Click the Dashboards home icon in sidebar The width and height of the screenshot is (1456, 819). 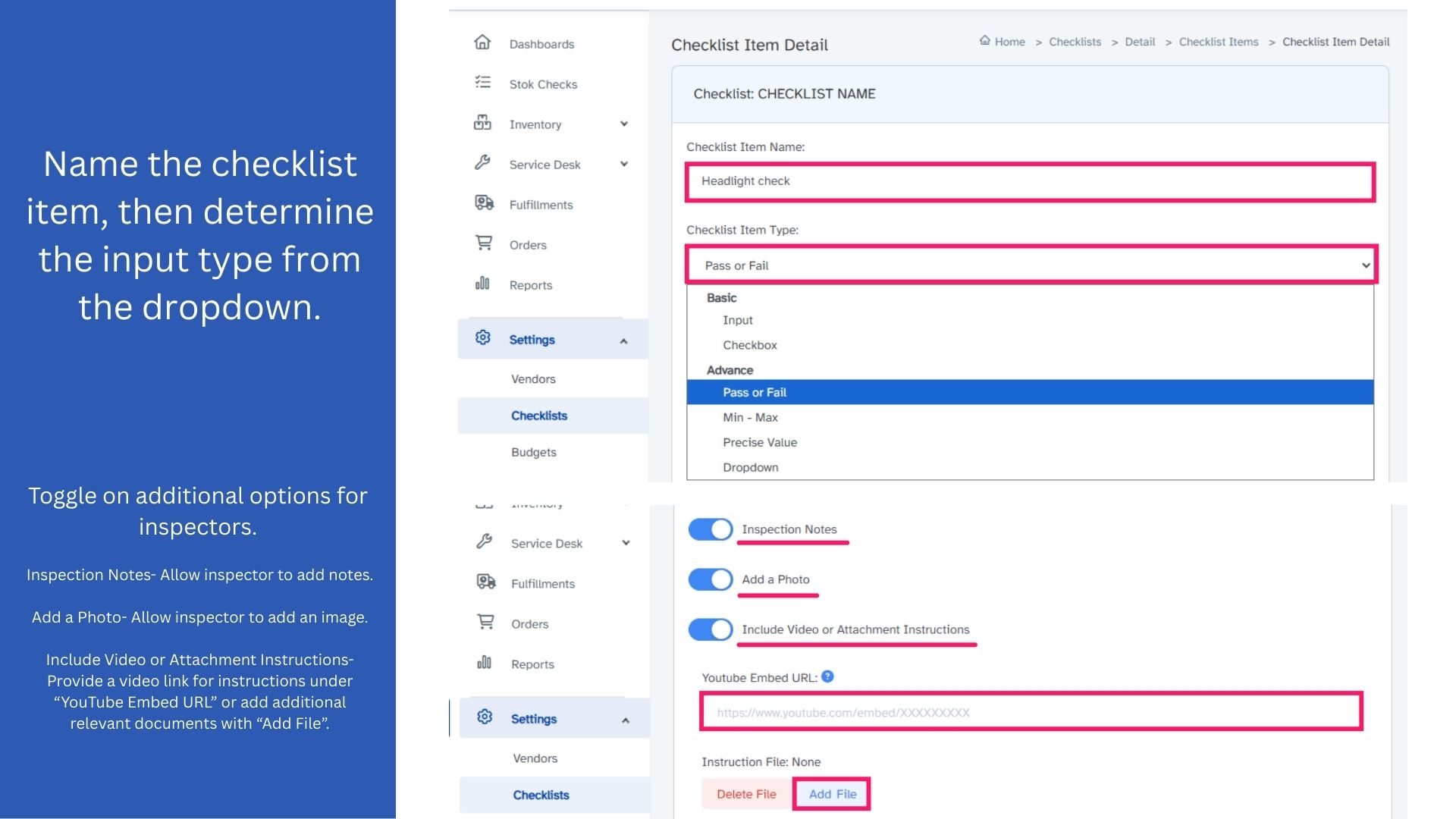pyautogui.click(x=482, y=42)
